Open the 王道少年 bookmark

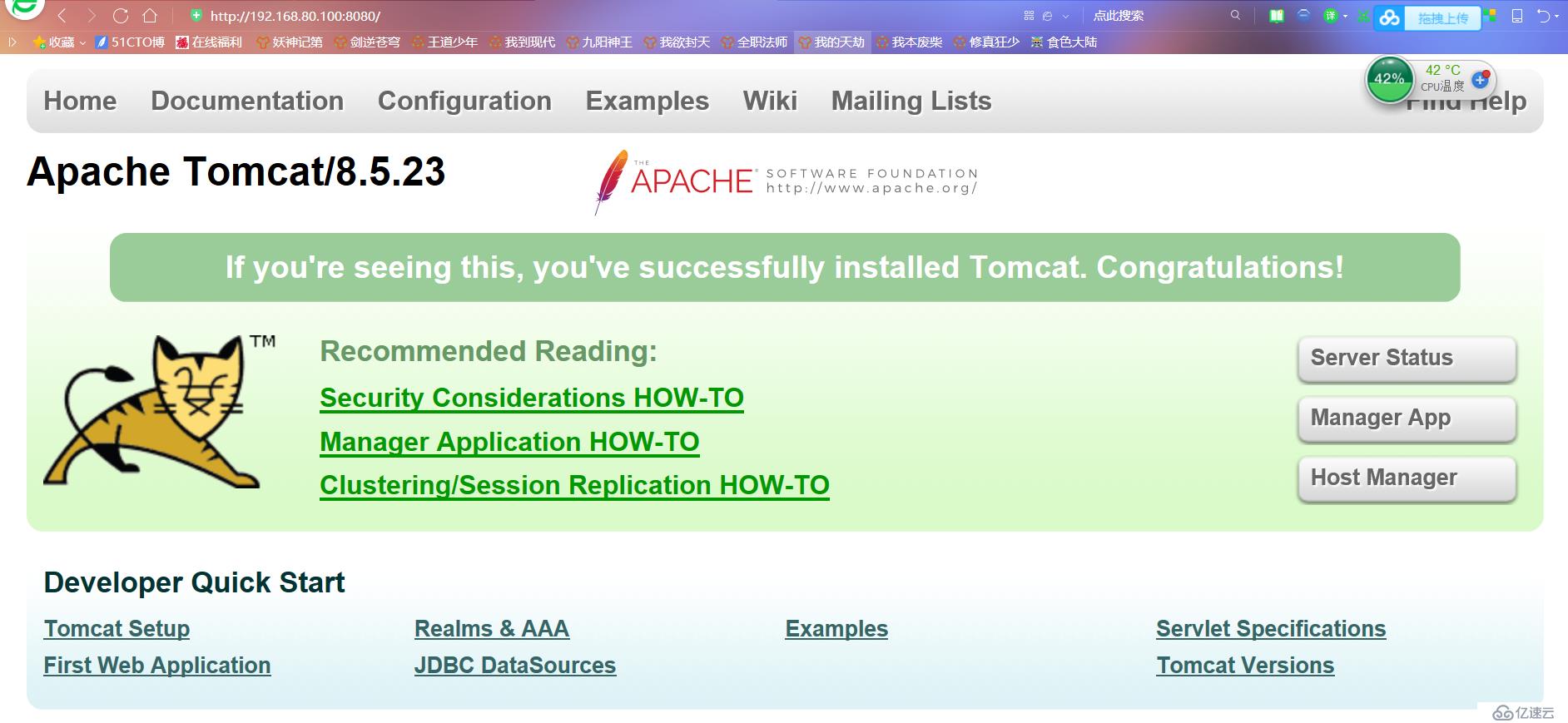coord(444,42)
